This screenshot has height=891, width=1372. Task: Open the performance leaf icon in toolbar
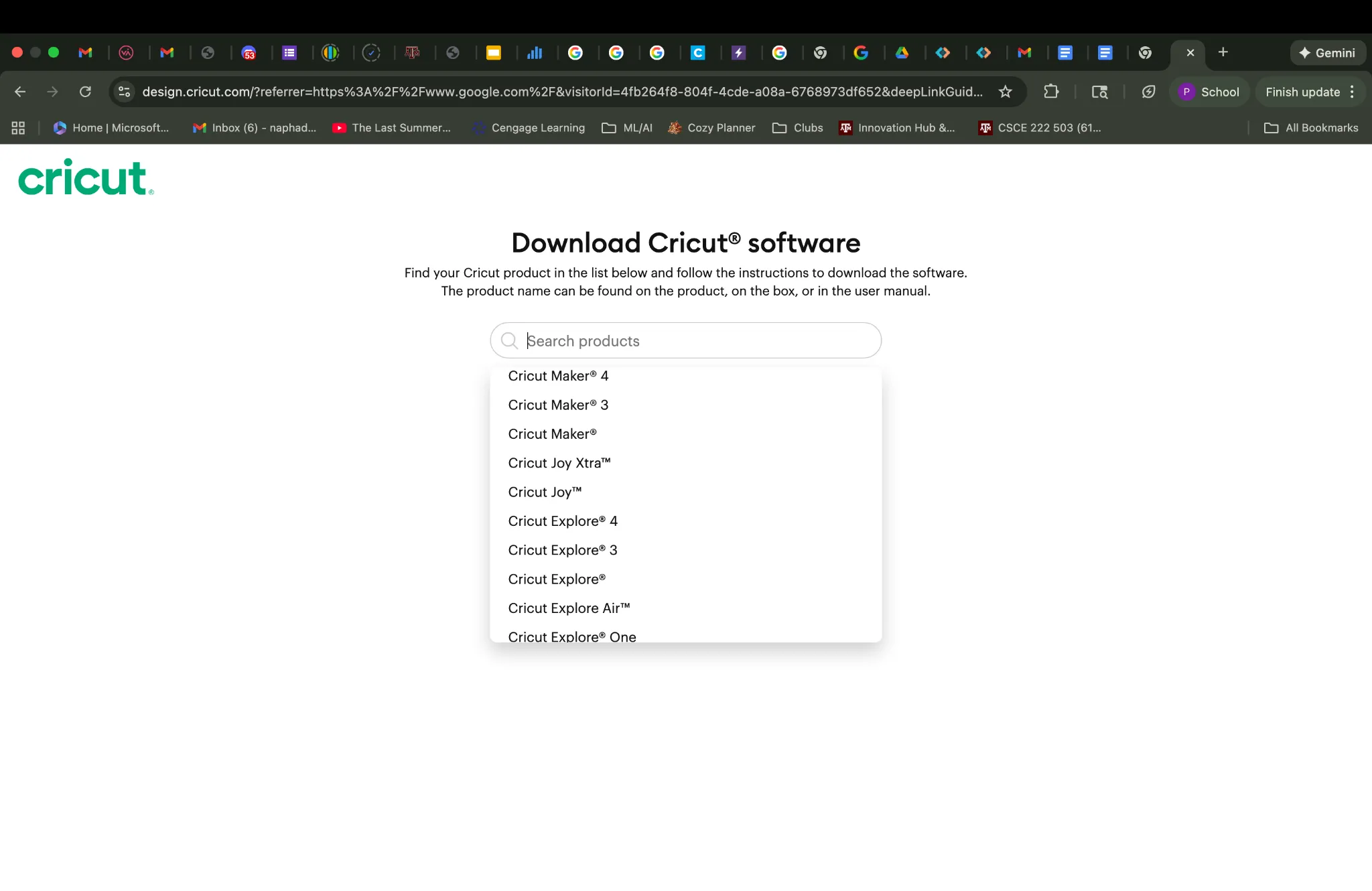pos(1148,92)
